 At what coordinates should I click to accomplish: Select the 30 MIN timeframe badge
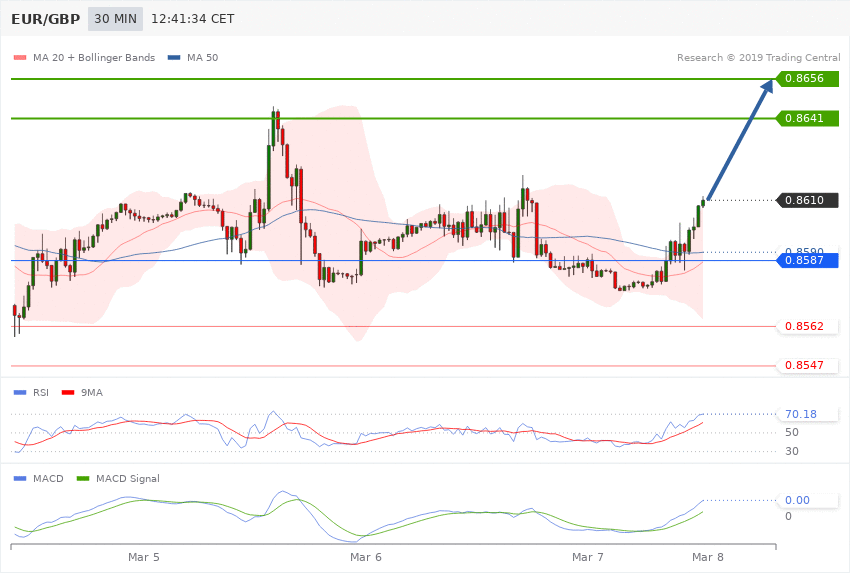click(x=115, y=19)
